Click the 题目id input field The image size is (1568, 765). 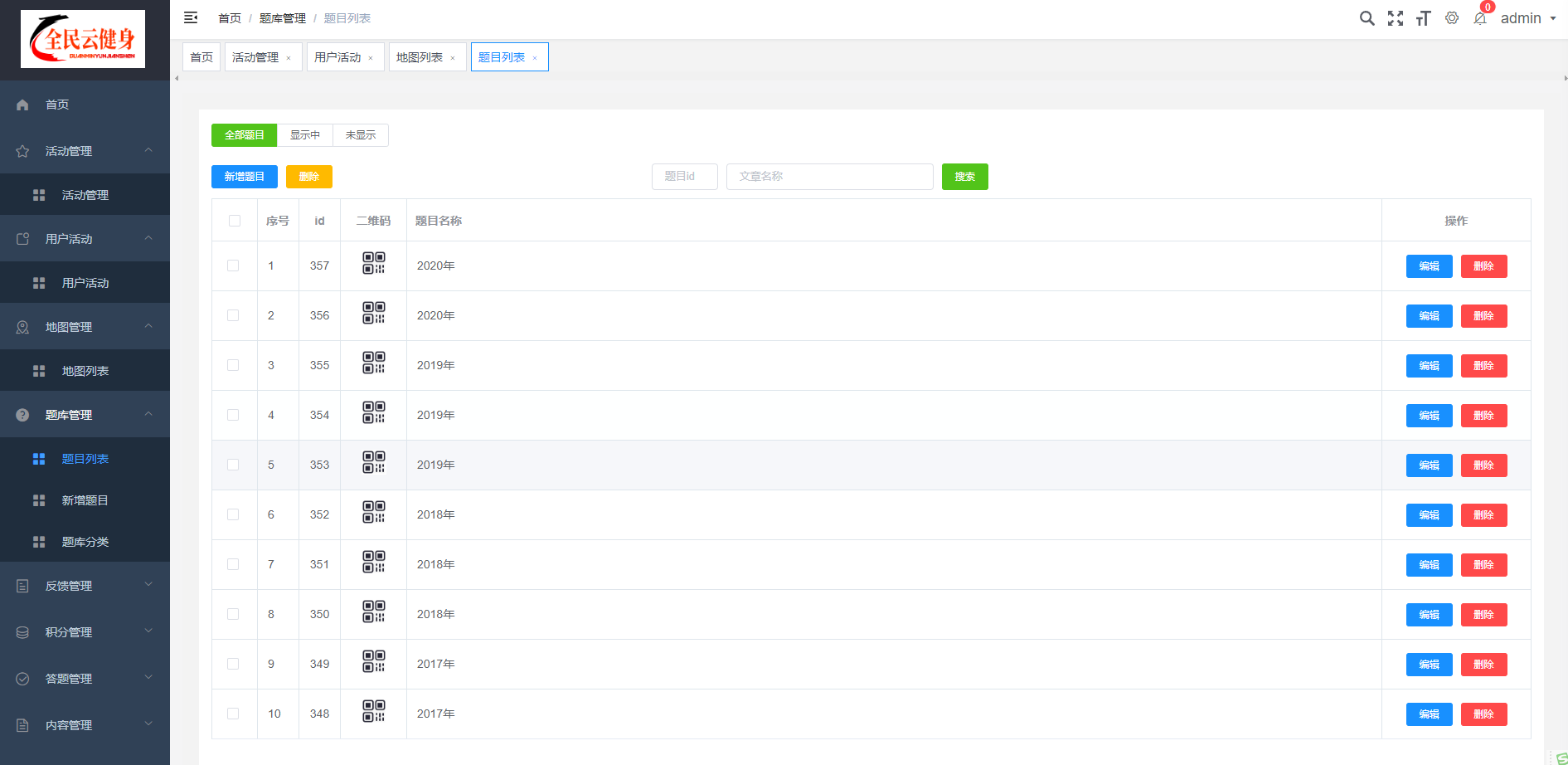coord(684,177)
